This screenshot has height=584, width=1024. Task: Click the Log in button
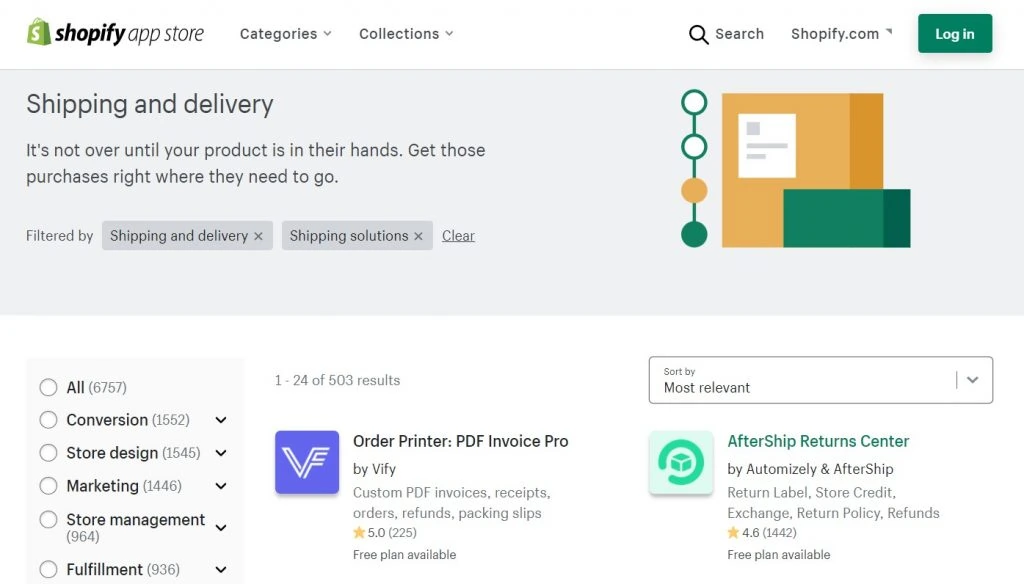954,33
